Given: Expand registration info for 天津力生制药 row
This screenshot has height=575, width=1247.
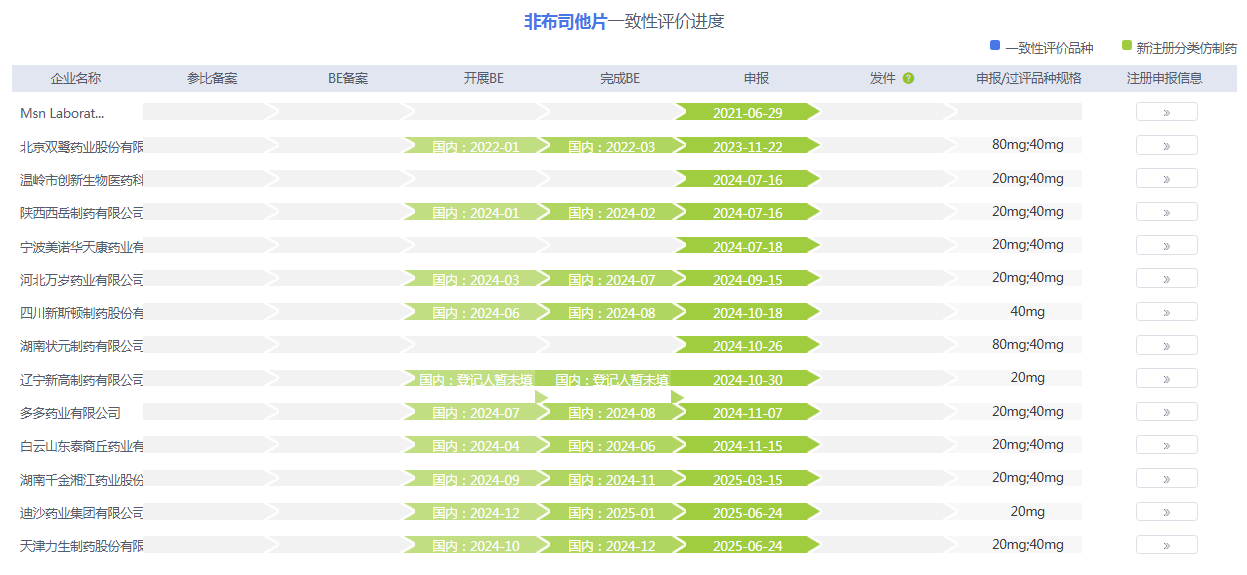Looking at the screenshot, I should 1166,545.
